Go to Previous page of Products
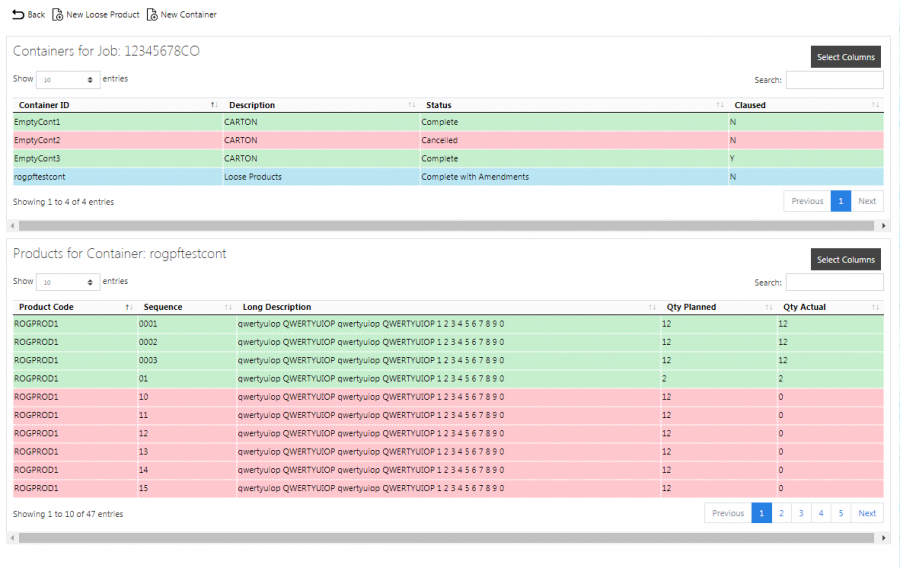 728,513
